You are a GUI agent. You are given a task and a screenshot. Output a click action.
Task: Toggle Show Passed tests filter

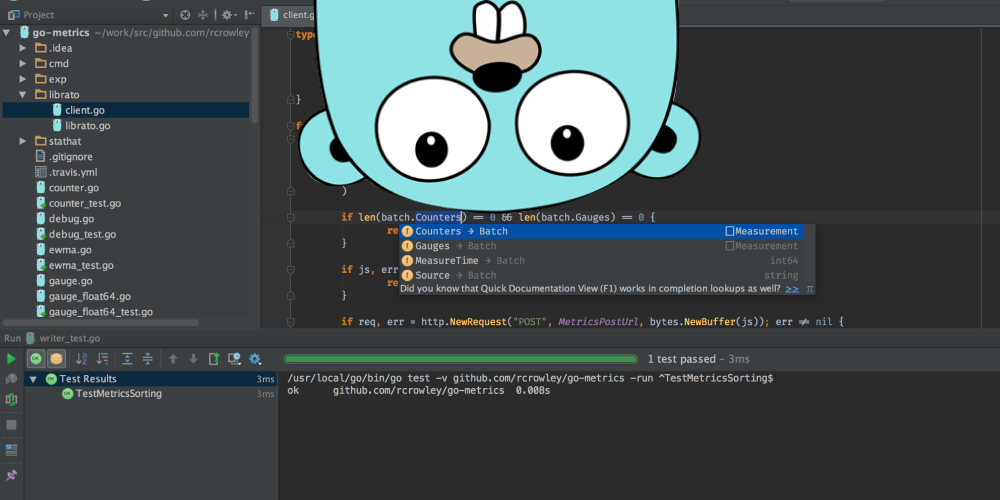pos(36,359)
